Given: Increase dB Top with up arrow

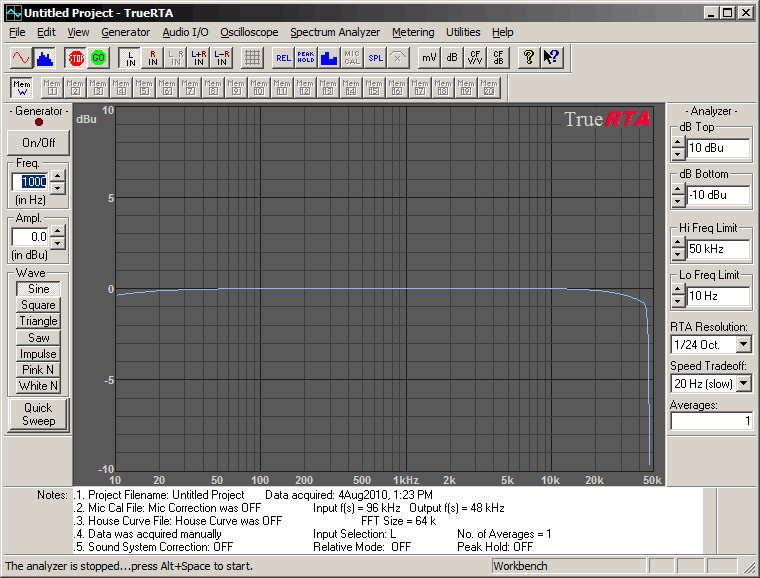Looking at the screenshot, I should pyautogui.click(x=679, y=143).
